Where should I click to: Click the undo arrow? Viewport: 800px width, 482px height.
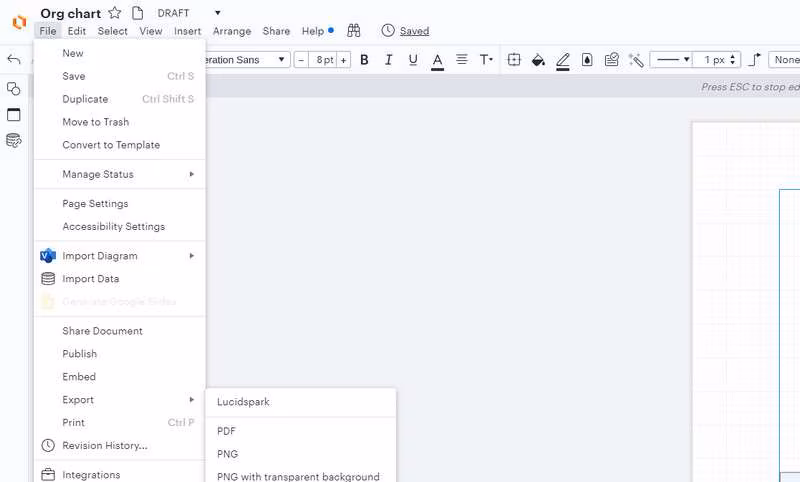pyautogui.click(x=14, y=60)
